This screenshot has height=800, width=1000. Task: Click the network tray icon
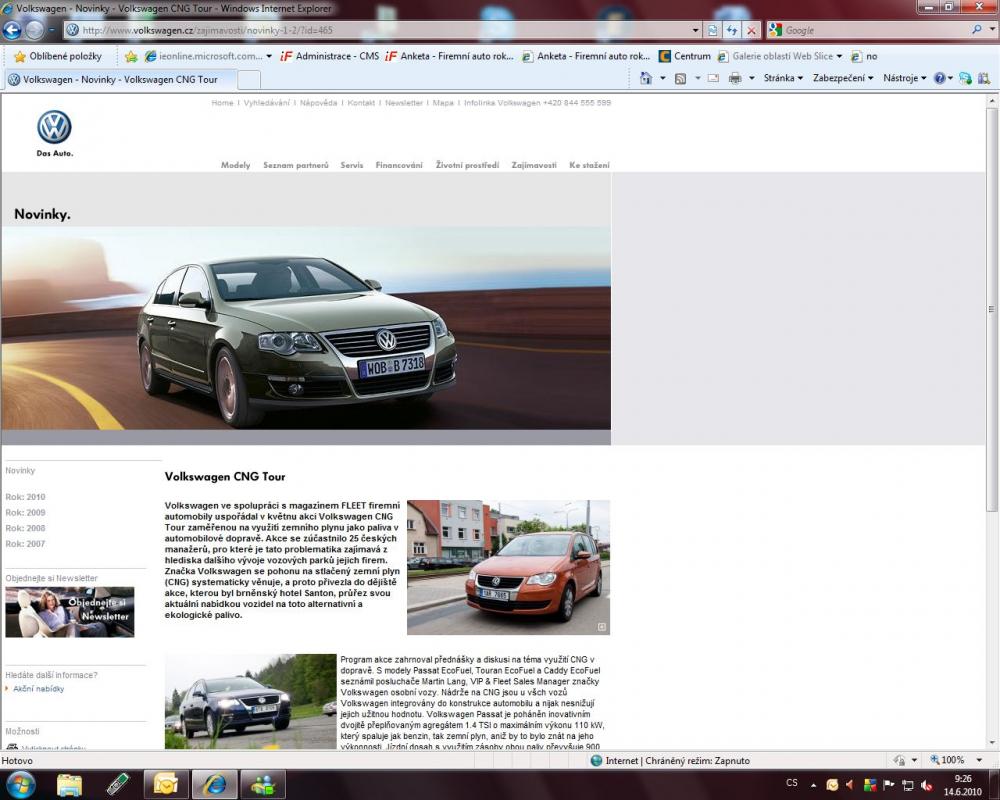click(907, 784)
